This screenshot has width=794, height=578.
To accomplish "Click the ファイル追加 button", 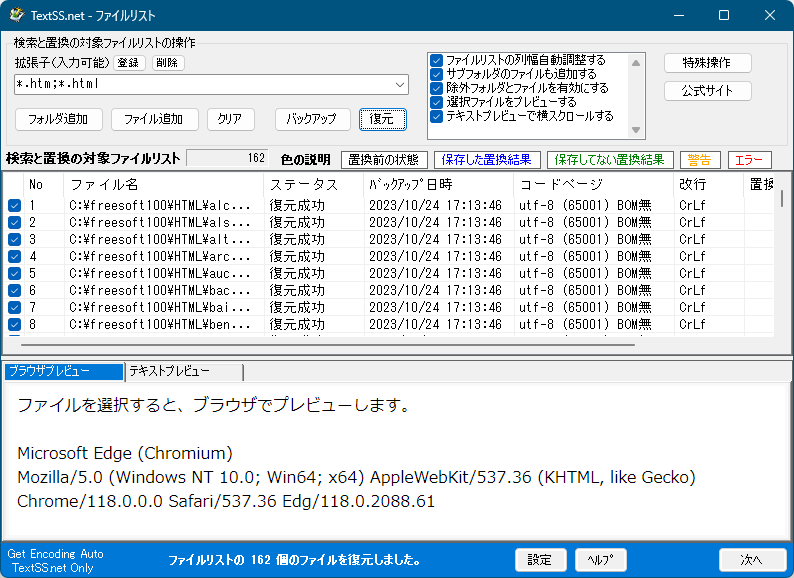I will [154, 120].
